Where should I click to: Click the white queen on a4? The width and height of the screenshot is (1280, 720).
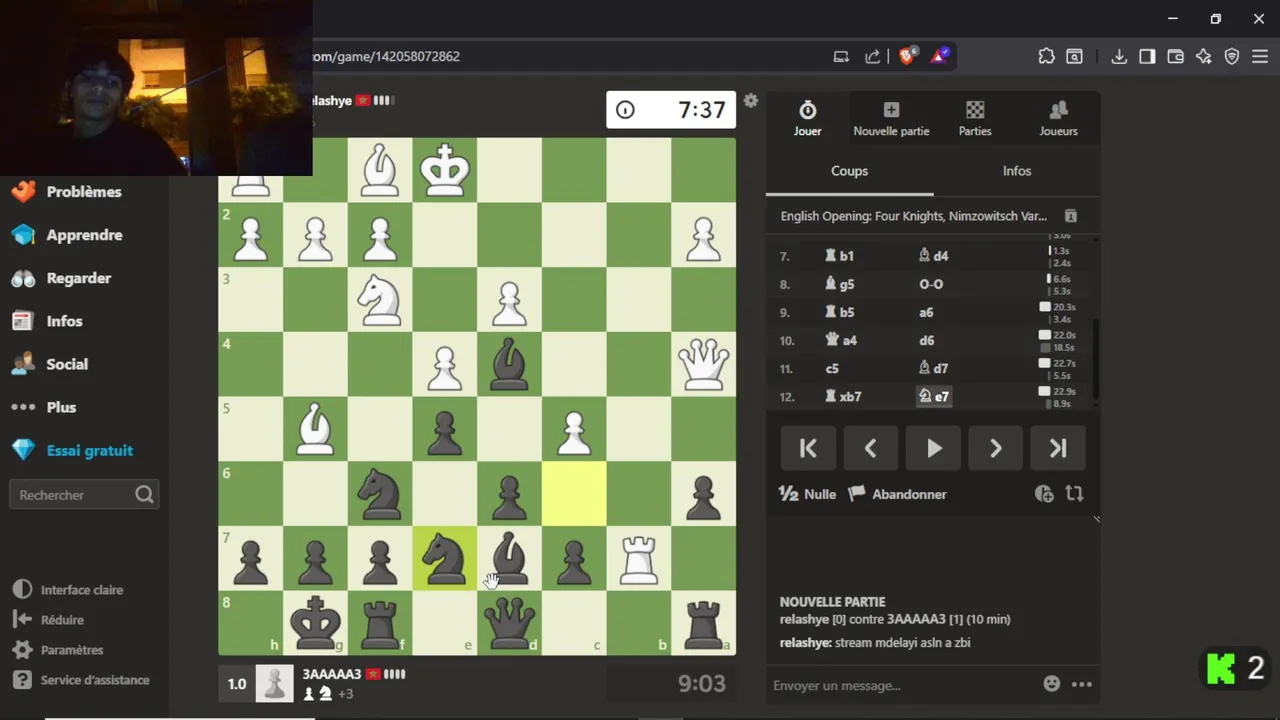[703, 365]
